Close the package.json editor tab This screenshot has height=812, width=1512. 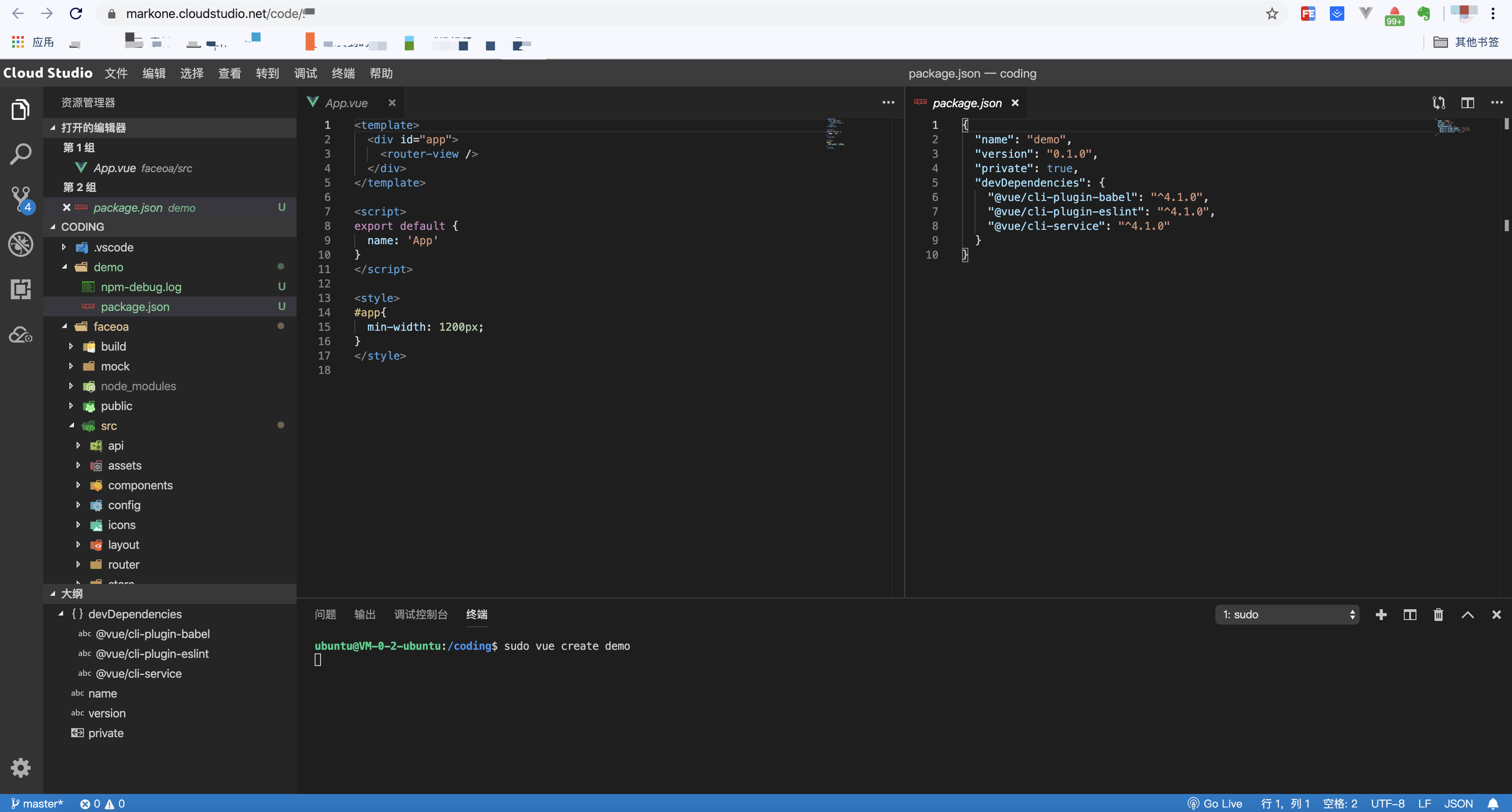[x=1015, y=102]
